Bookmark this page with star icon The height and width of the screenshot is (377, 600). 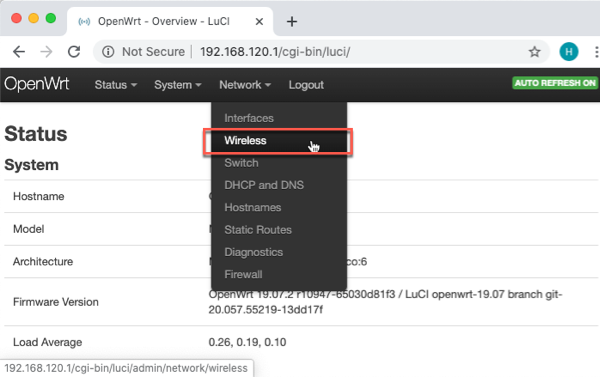(x=535, y=51)
